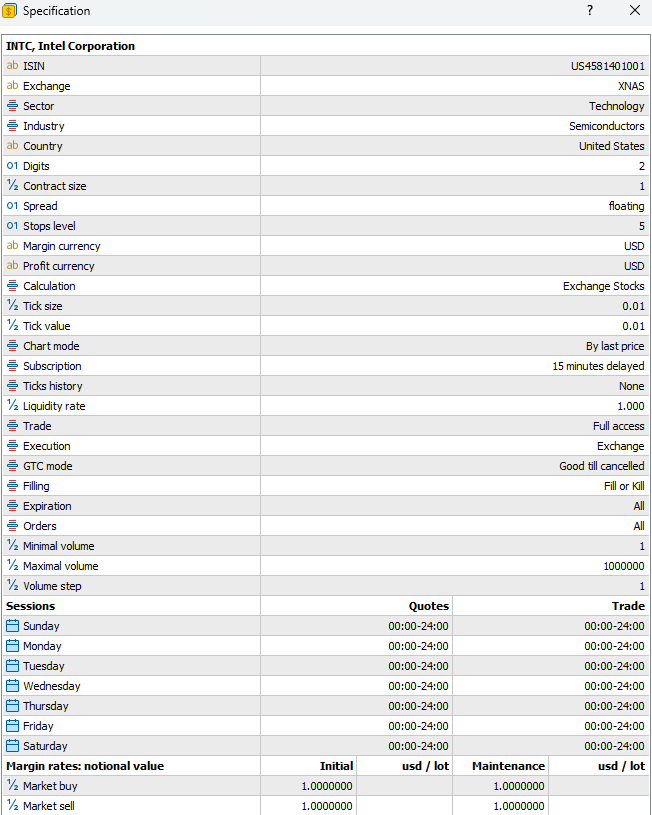The width and height of the screenshot is (652, 815).
Task: Click the Sessions section header
Action: 31,606
